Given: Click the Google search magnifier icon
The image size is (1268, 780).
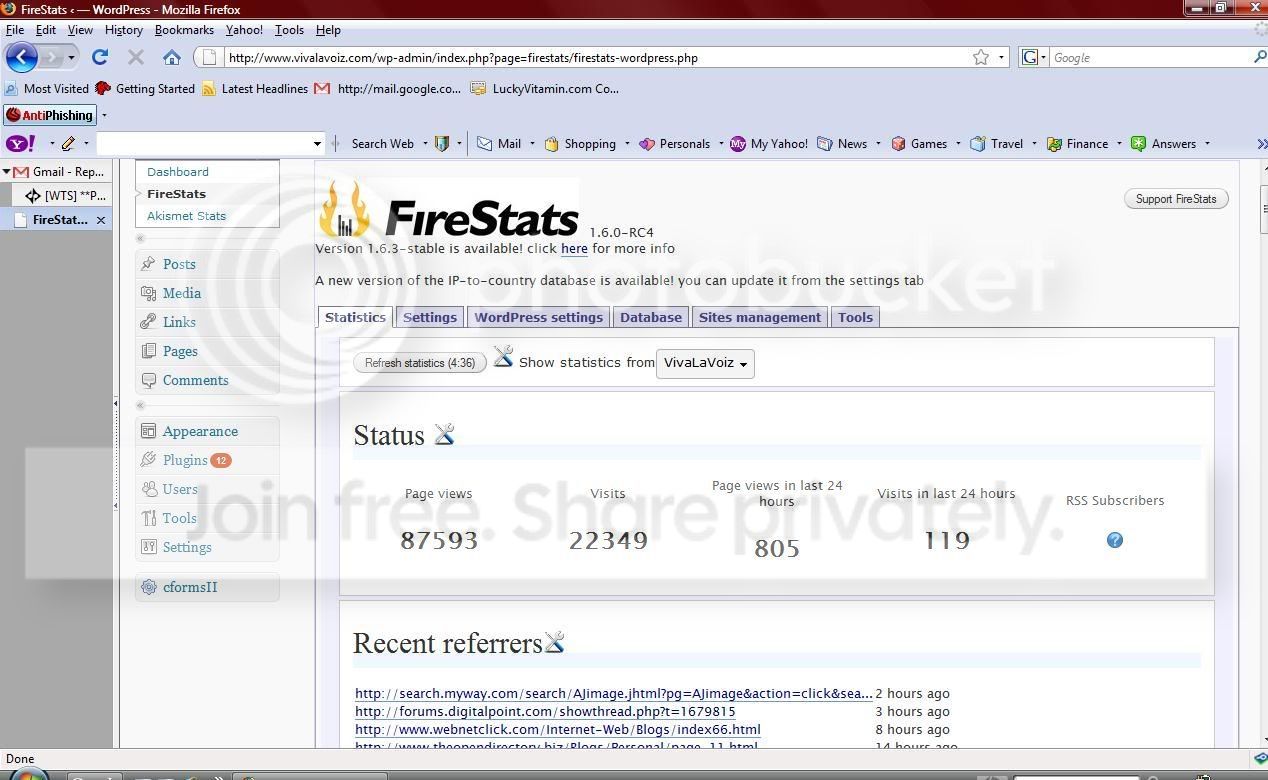Looking at the screenshot, I should coord(1259,58).
